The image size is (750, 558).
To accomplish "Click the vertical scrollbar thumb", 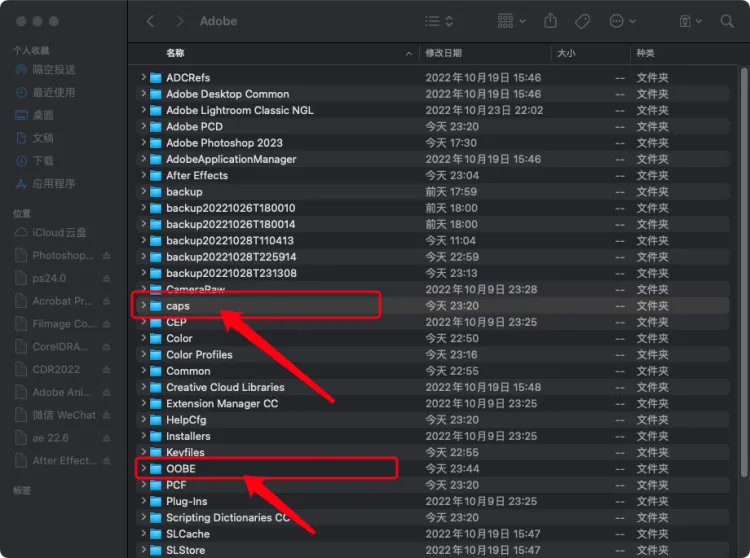I will [743, 272].
